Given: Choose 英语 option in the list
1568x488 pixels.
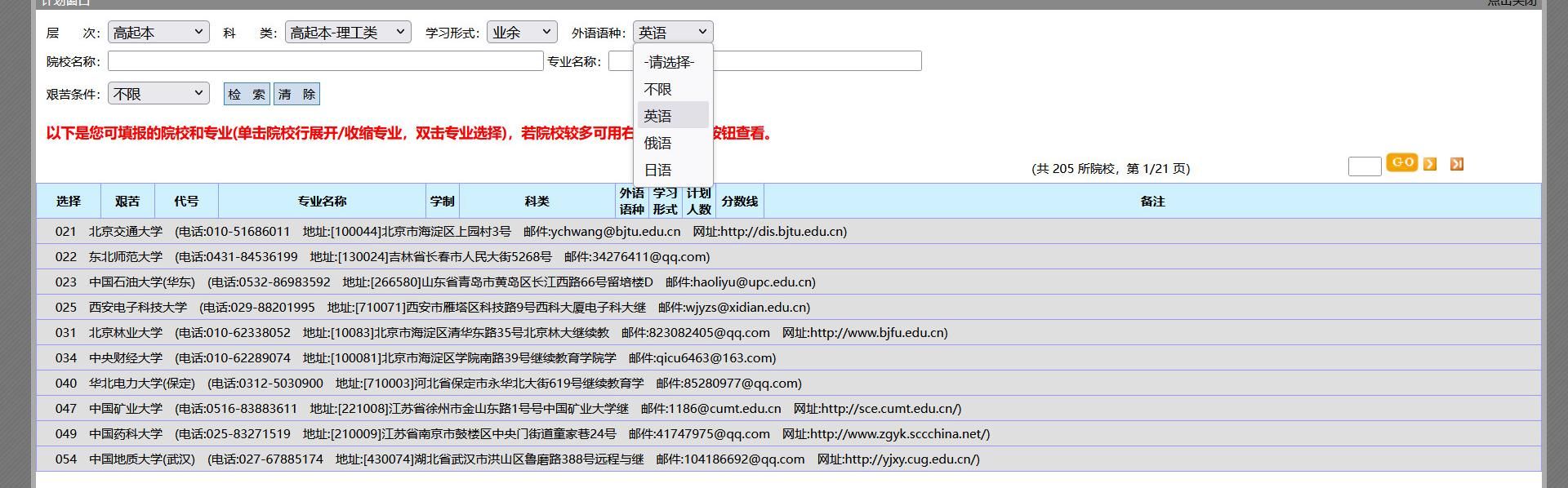Looking at the screenshot, I should point(673,116).
